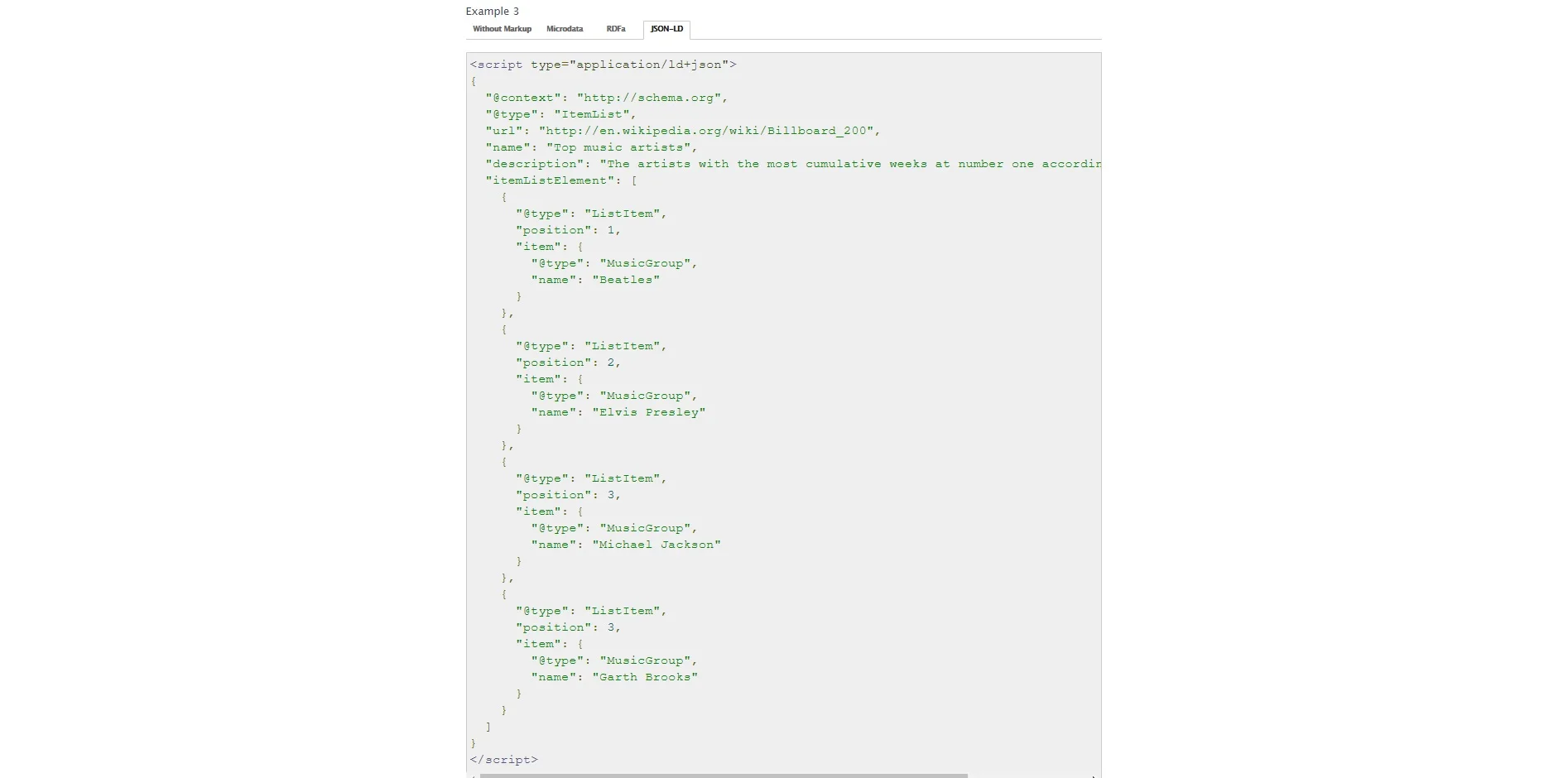The height and width of the screenshot is (778, 1568).
Task: Click the JSON-LD tab
Action: [666, 30]
